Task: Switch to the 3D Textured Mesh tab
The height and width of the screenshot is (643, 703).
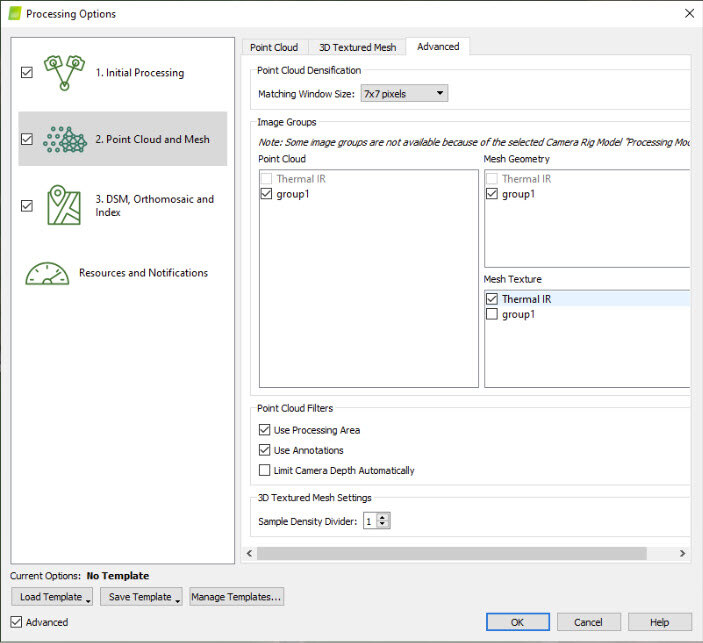Action: click(357, 47)
